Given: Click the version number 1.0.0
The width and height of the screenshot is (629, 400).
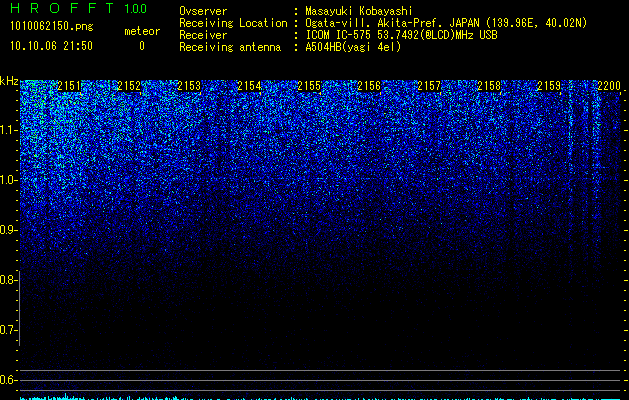Looking at the screenshot, I should [x=136, y=9].
